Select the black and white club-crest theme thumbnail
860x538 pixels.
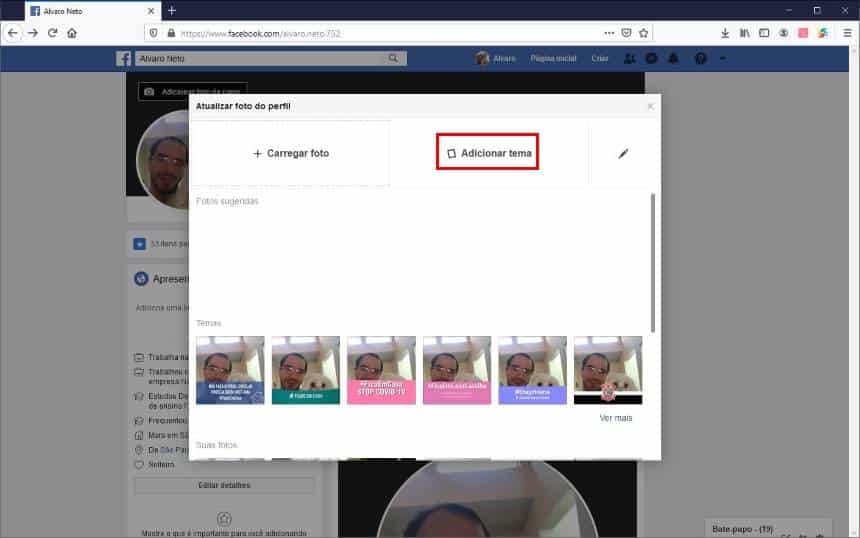608,370
